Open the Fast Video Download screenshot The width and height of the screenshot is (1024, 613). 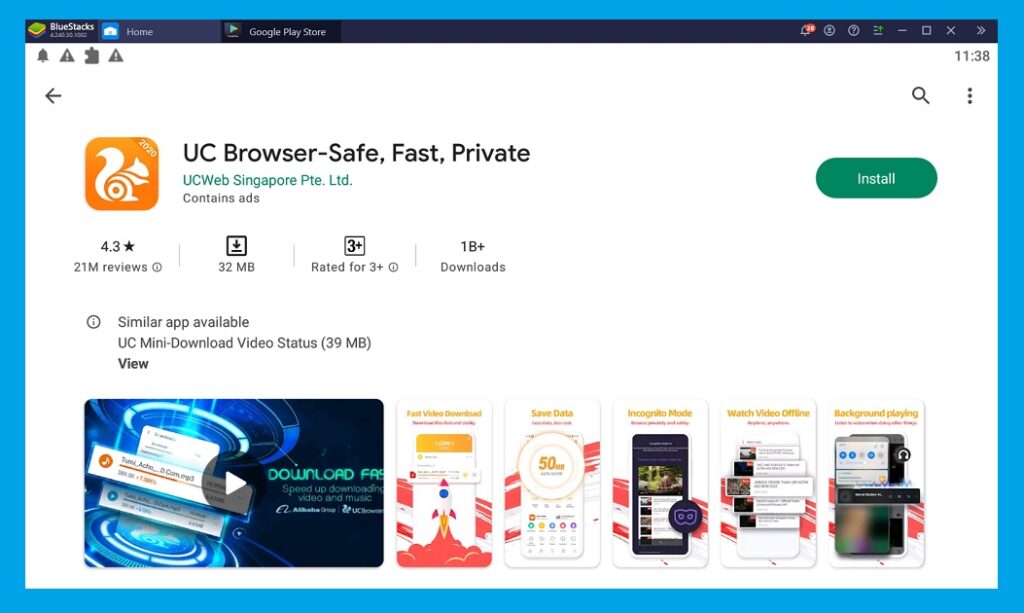coord(444,483)
